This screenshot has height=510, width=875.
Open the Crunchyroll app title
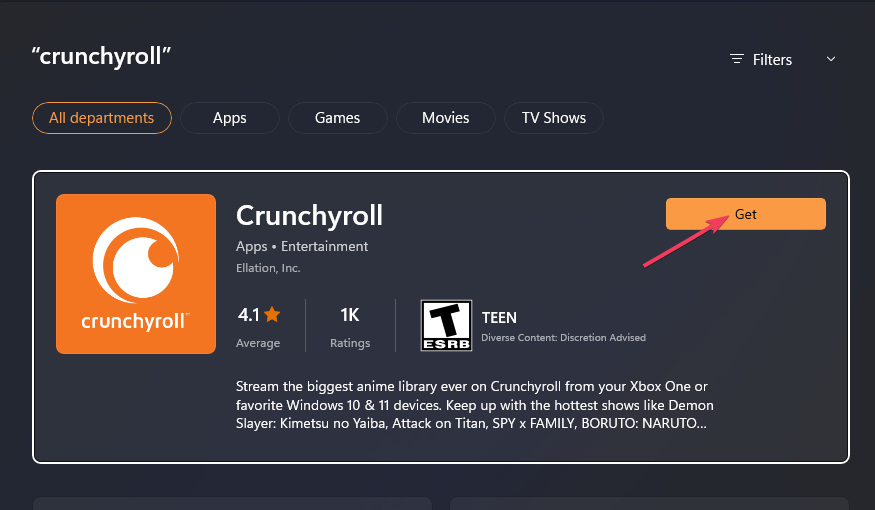pos(309,215)
